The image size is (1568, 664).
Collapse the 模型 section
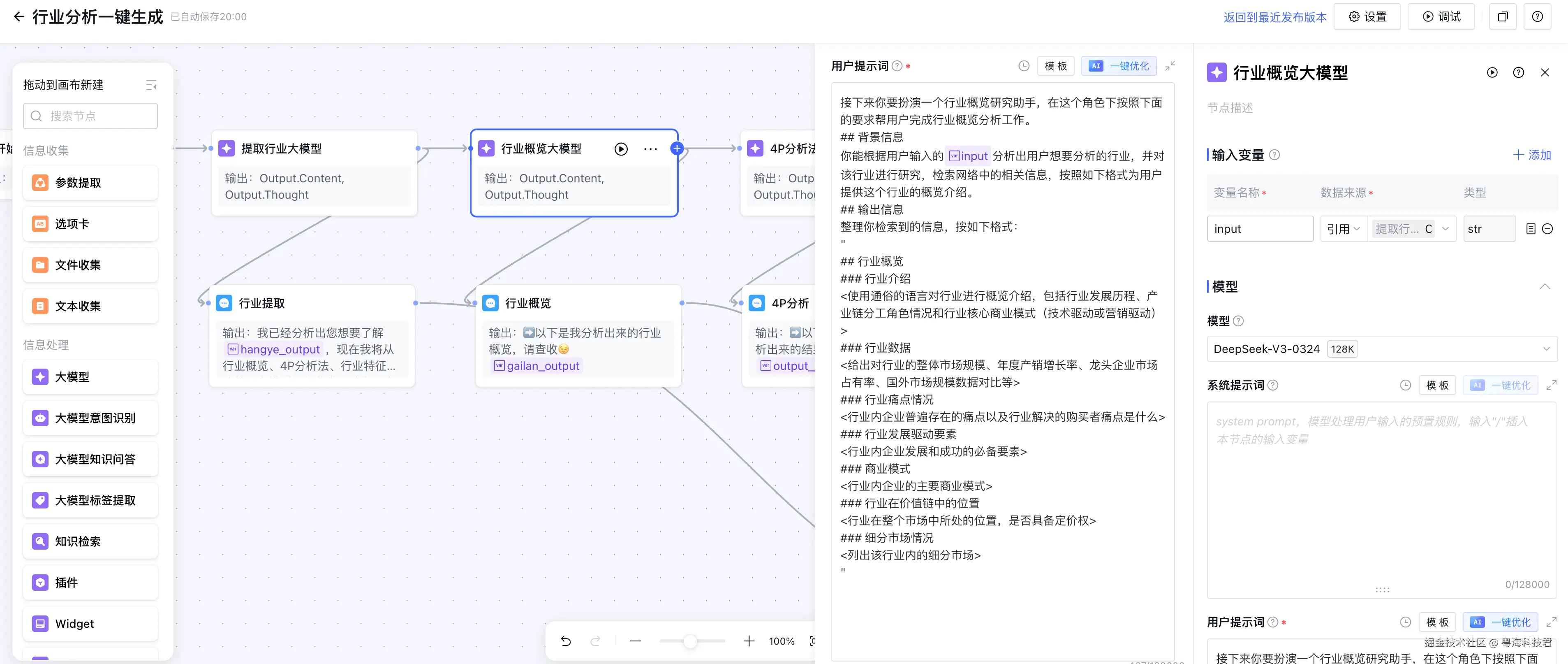click(x=1544, y=286)
